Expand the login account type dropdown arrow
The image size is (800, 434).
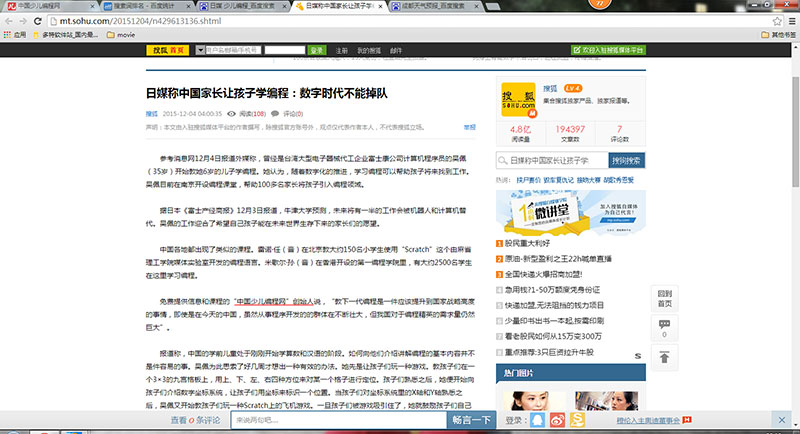200,50
